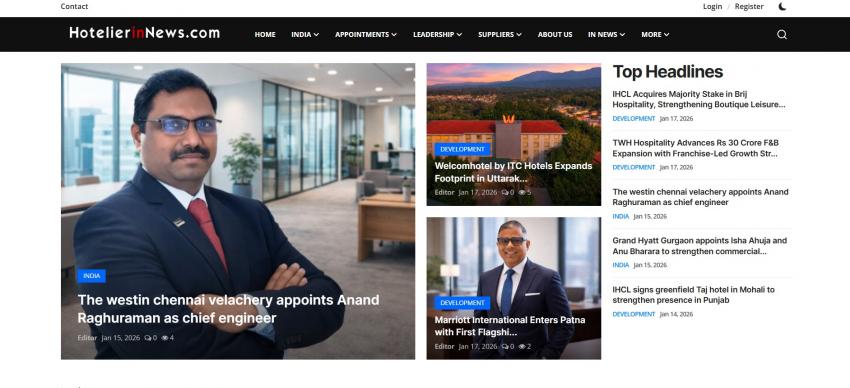Click the Login link

point(712,7)
